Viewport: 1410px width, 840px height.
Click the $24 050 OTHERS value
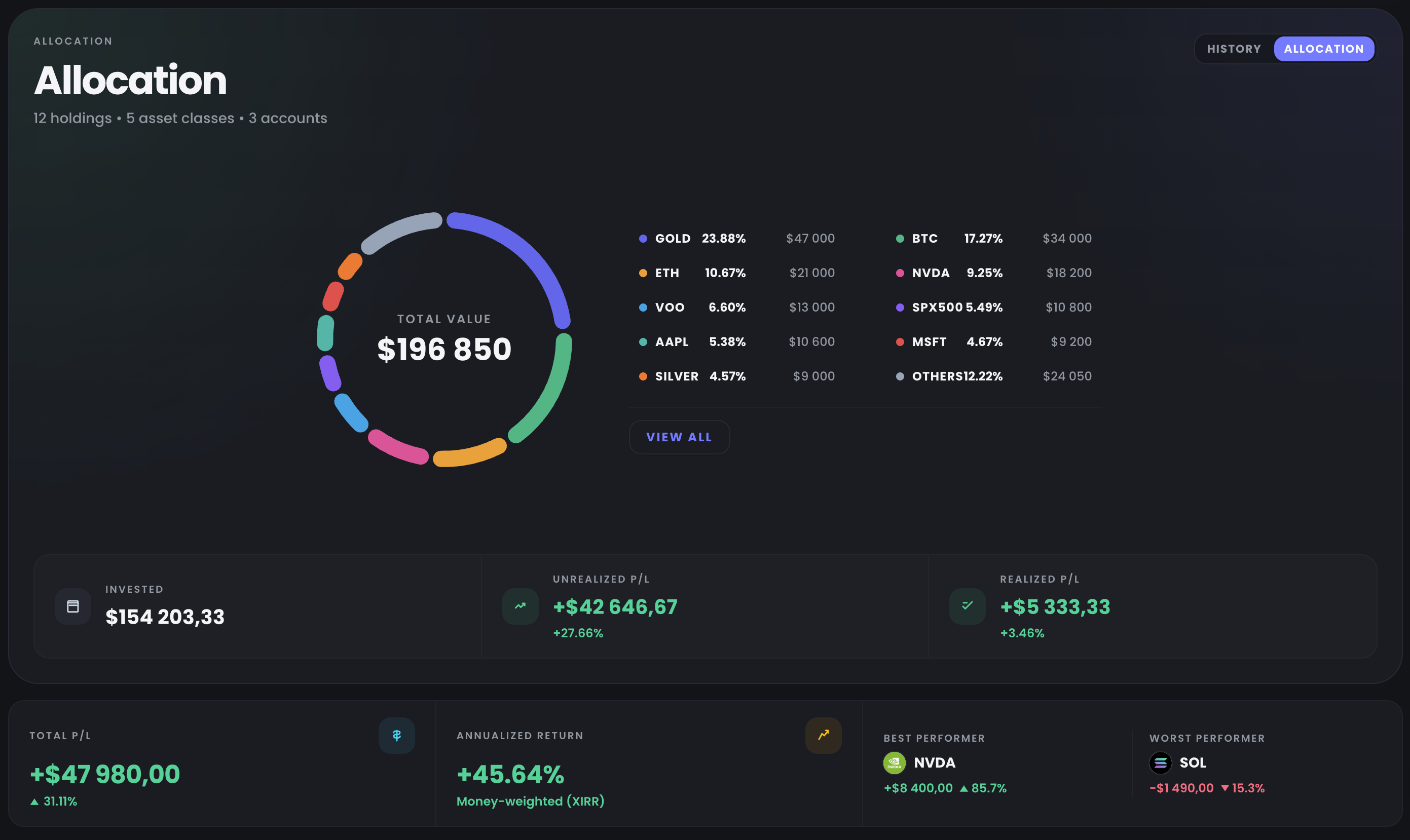[x=1067, y=376]
